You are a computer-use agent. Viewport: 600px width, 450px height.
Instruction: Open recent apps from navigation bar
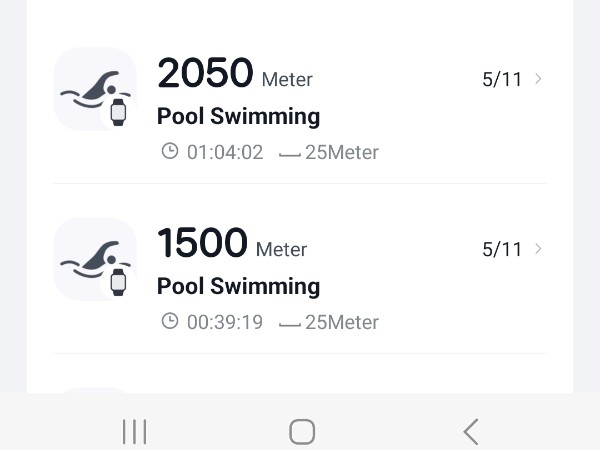pyautogui.click(x=134, y=431)
